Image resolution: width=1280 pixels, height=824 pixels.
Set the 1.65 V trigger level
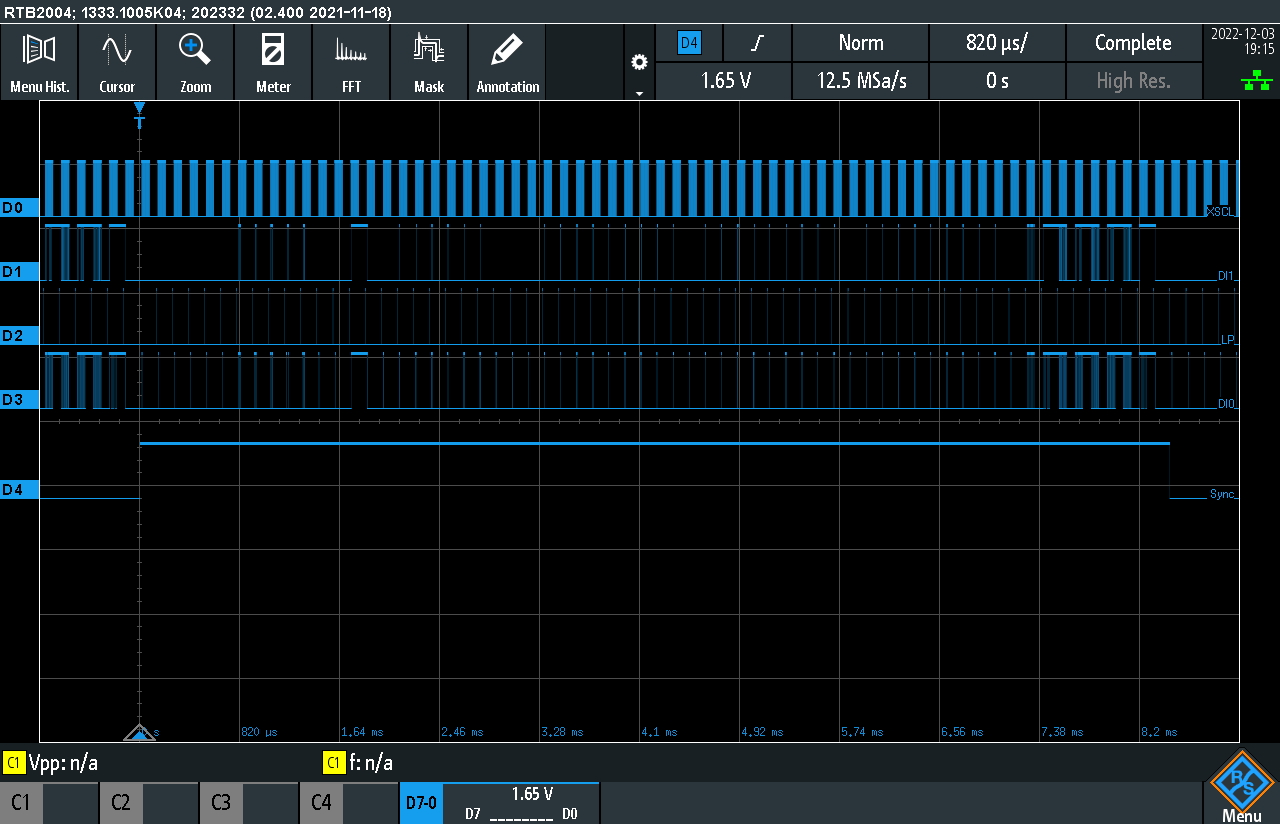click(x=724, y=81)
